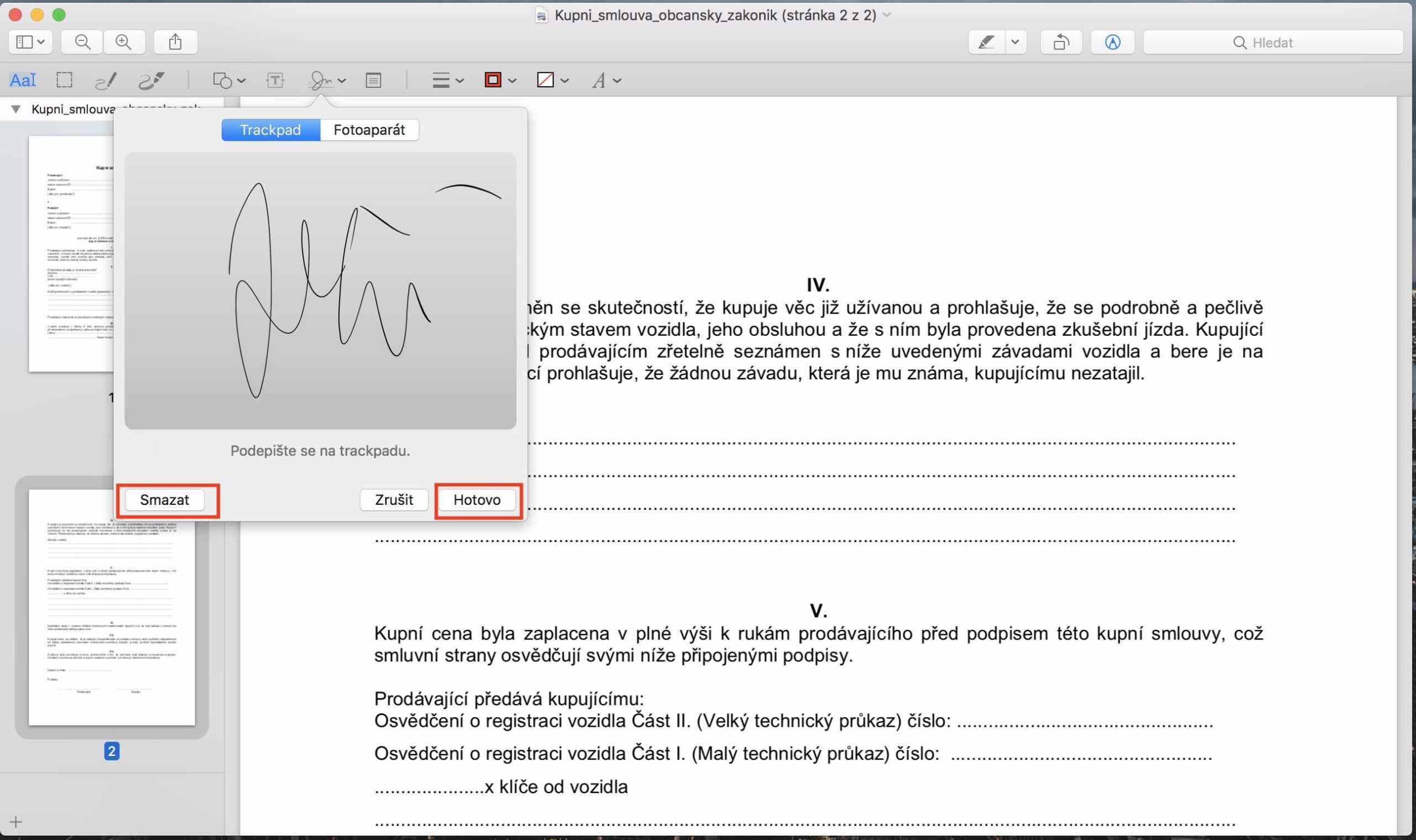Open the Note annotation tool
1416x840 pixels.
(373, 80)
